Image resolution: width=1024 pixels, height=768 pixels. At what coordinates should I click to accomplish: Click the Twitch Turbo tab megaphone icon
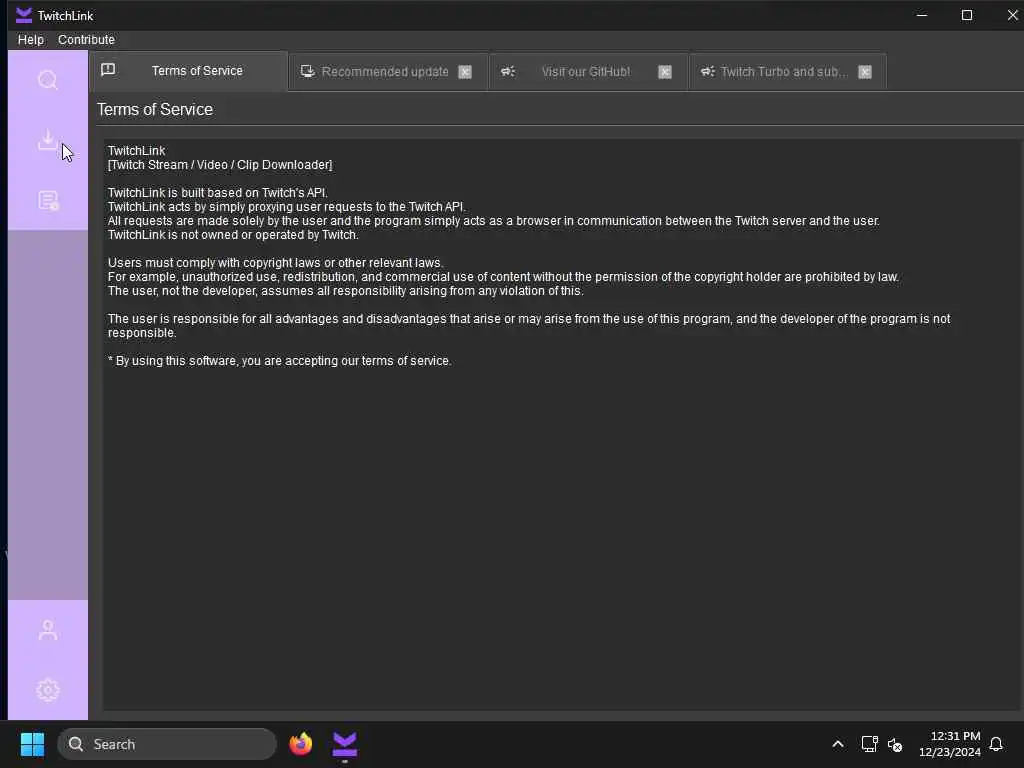click(708, 71)
